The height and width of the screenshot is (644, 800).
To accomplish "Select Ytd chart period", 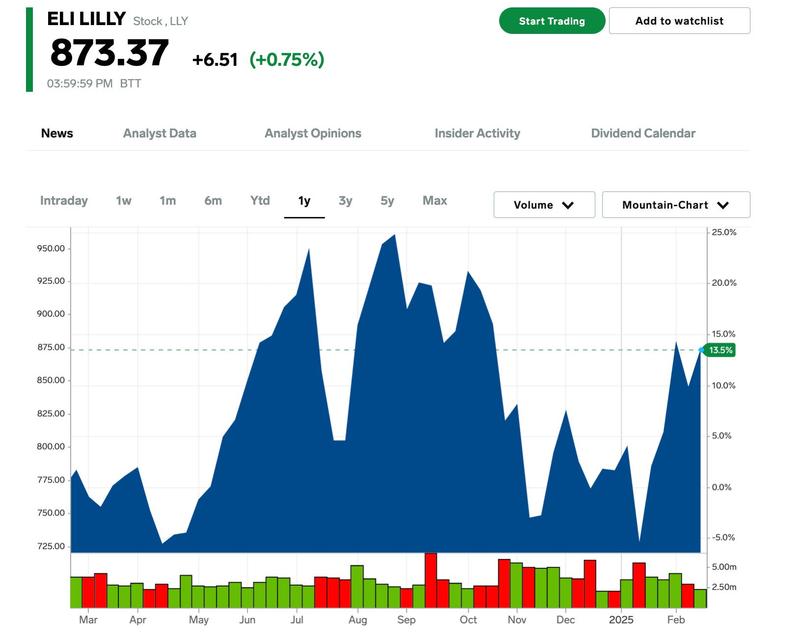I will click(260, 201).
